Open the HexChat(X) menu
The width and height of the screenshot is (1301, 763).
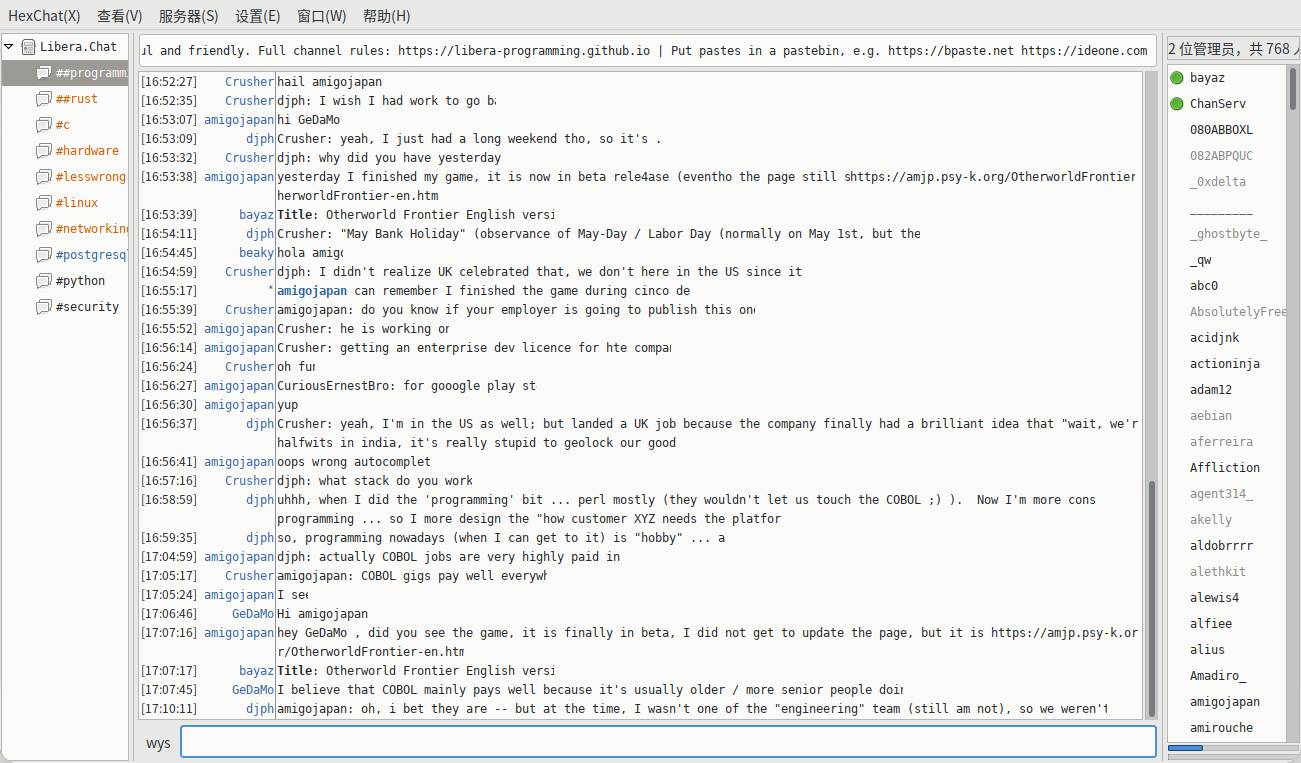pyautogui.click(x=44, y=16)
